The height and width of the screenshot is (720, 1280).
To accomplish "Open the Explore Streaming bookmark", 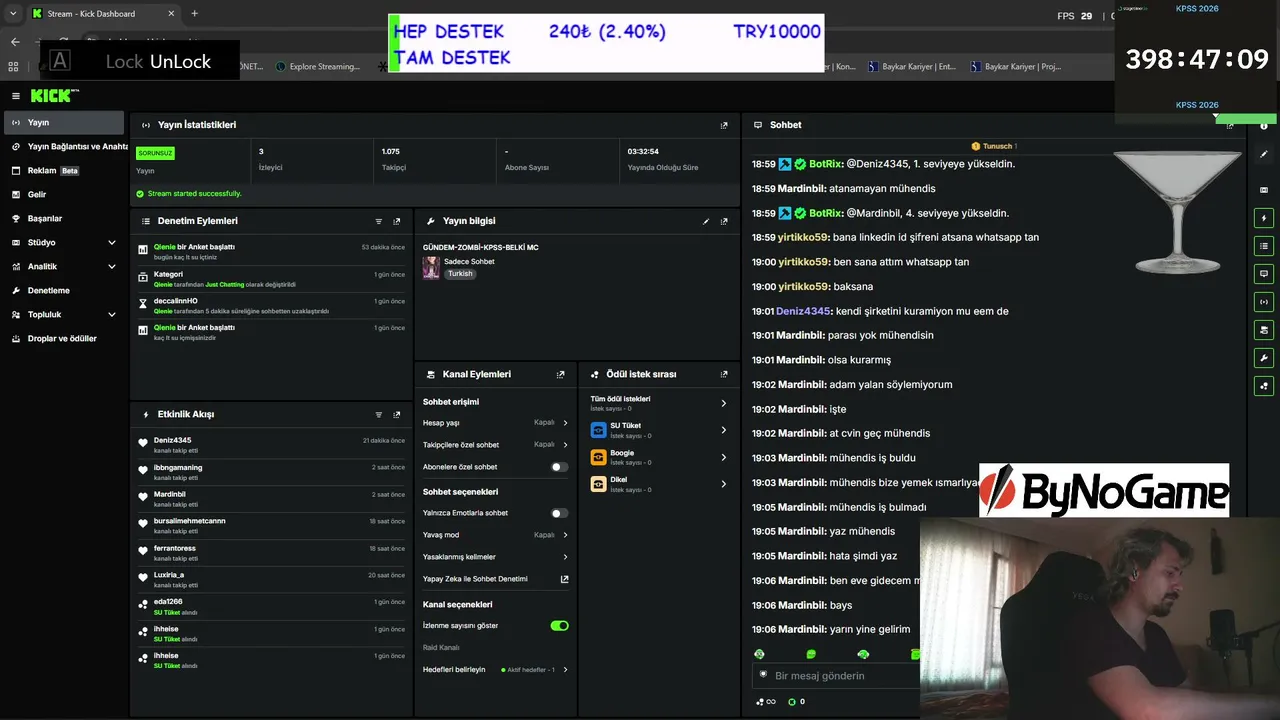I will pyautogui.click(x=317, y=67).
